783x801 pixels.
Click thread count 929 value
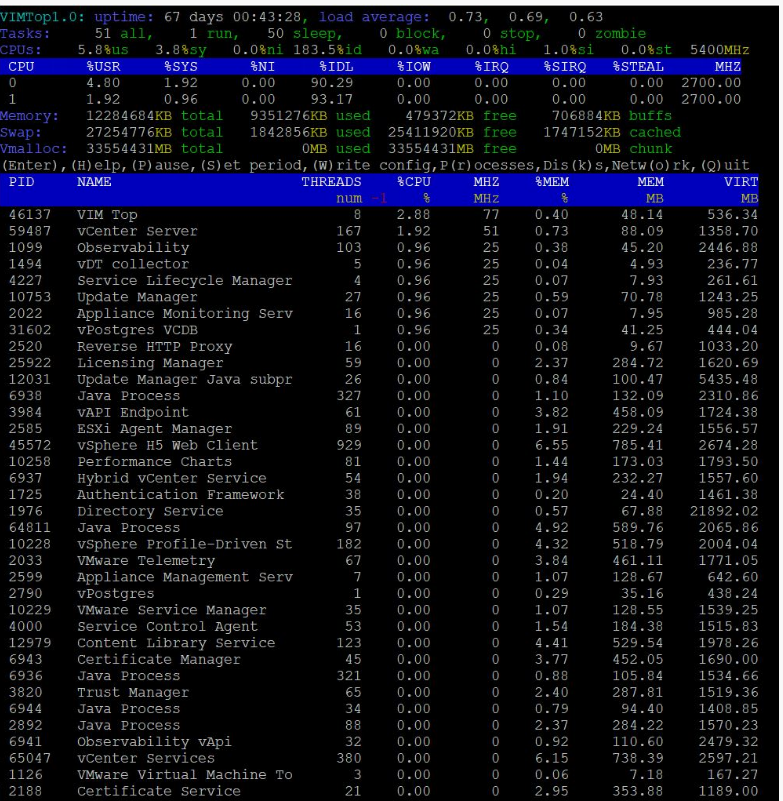pyautogui.click(x=348, y=445)
